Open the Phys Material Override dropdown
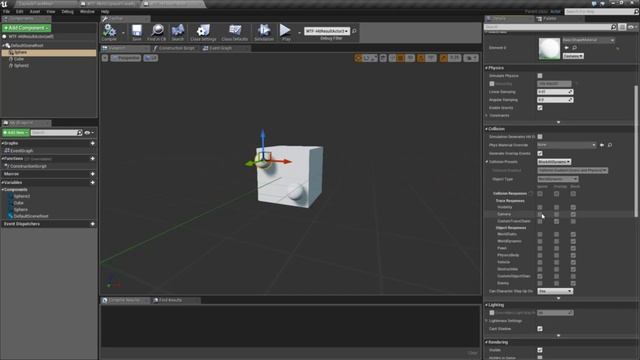Screen dimensions: 640x360 (567, 145)
